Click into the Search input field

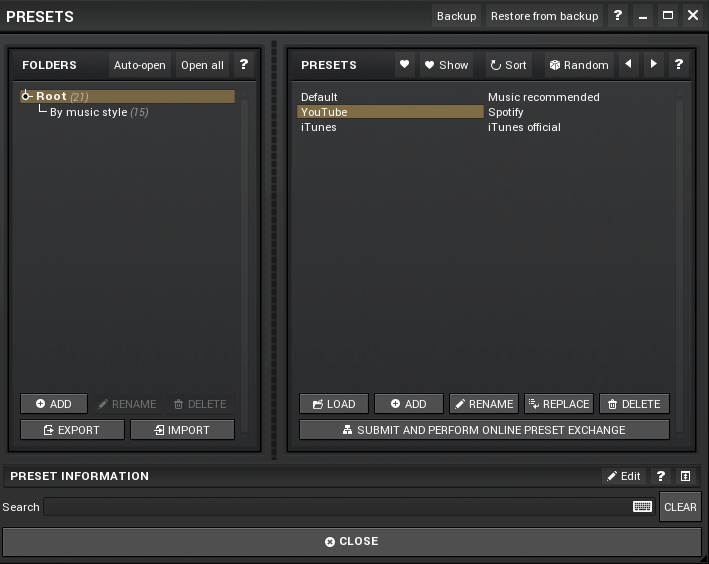tap(336, 507)
